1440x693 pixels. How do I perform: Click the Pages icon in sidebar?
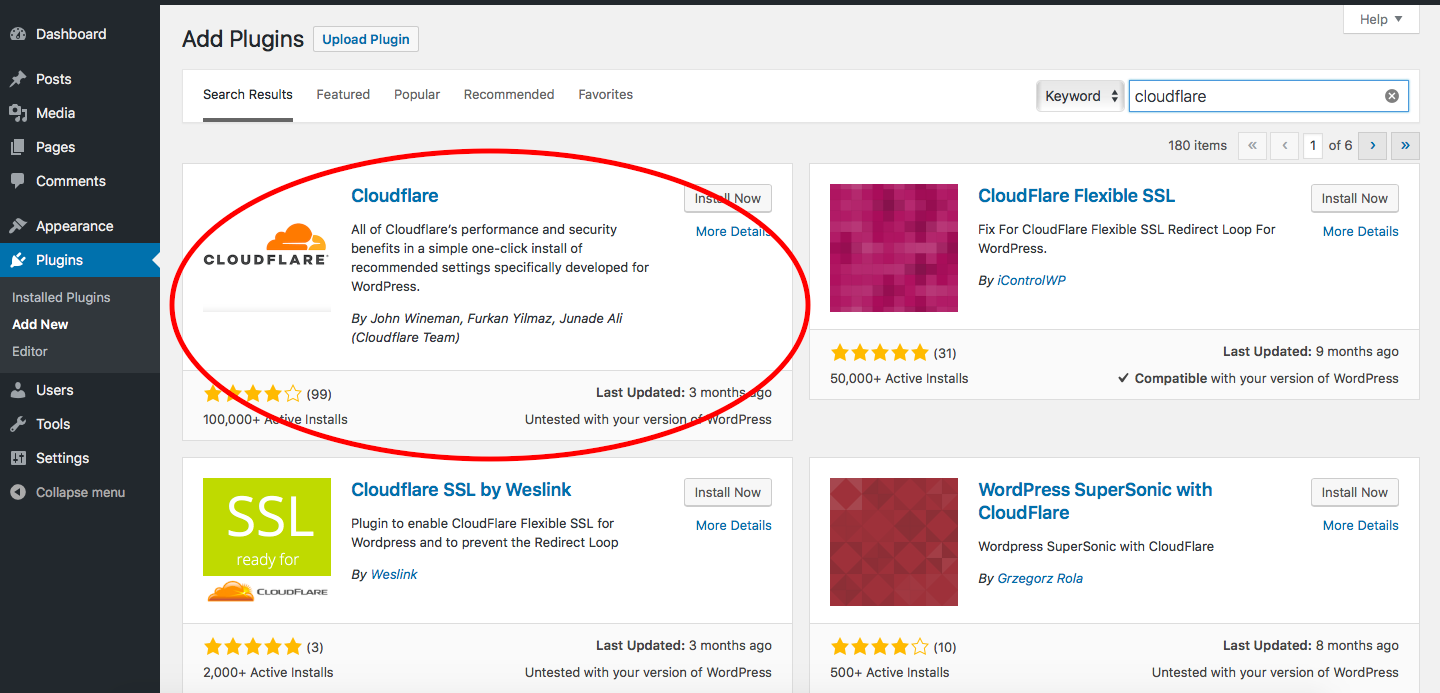pyautogui.click(x=18, y=147)
